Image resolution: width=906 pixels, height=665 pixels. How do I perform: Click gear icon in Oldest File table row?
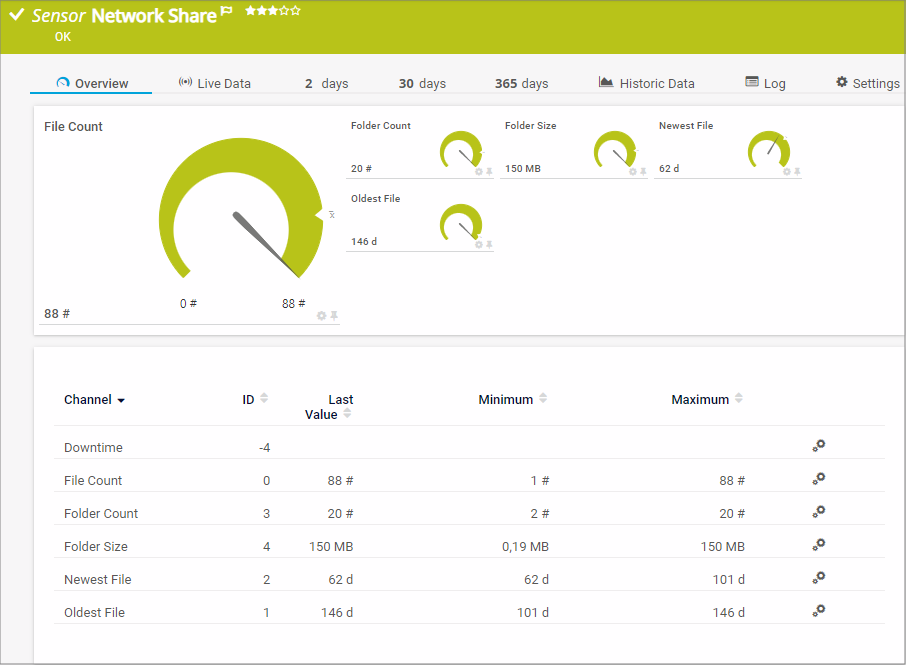tap(818, 611)
